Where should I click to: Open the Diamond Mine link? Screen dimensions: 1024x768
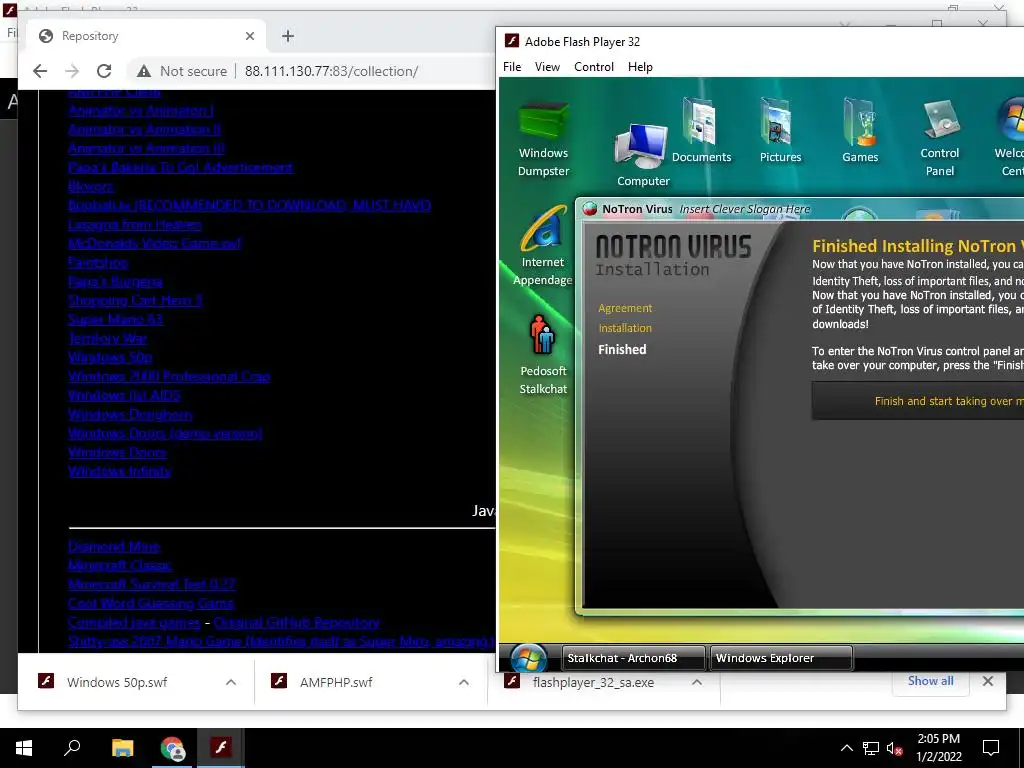[114, 546]
